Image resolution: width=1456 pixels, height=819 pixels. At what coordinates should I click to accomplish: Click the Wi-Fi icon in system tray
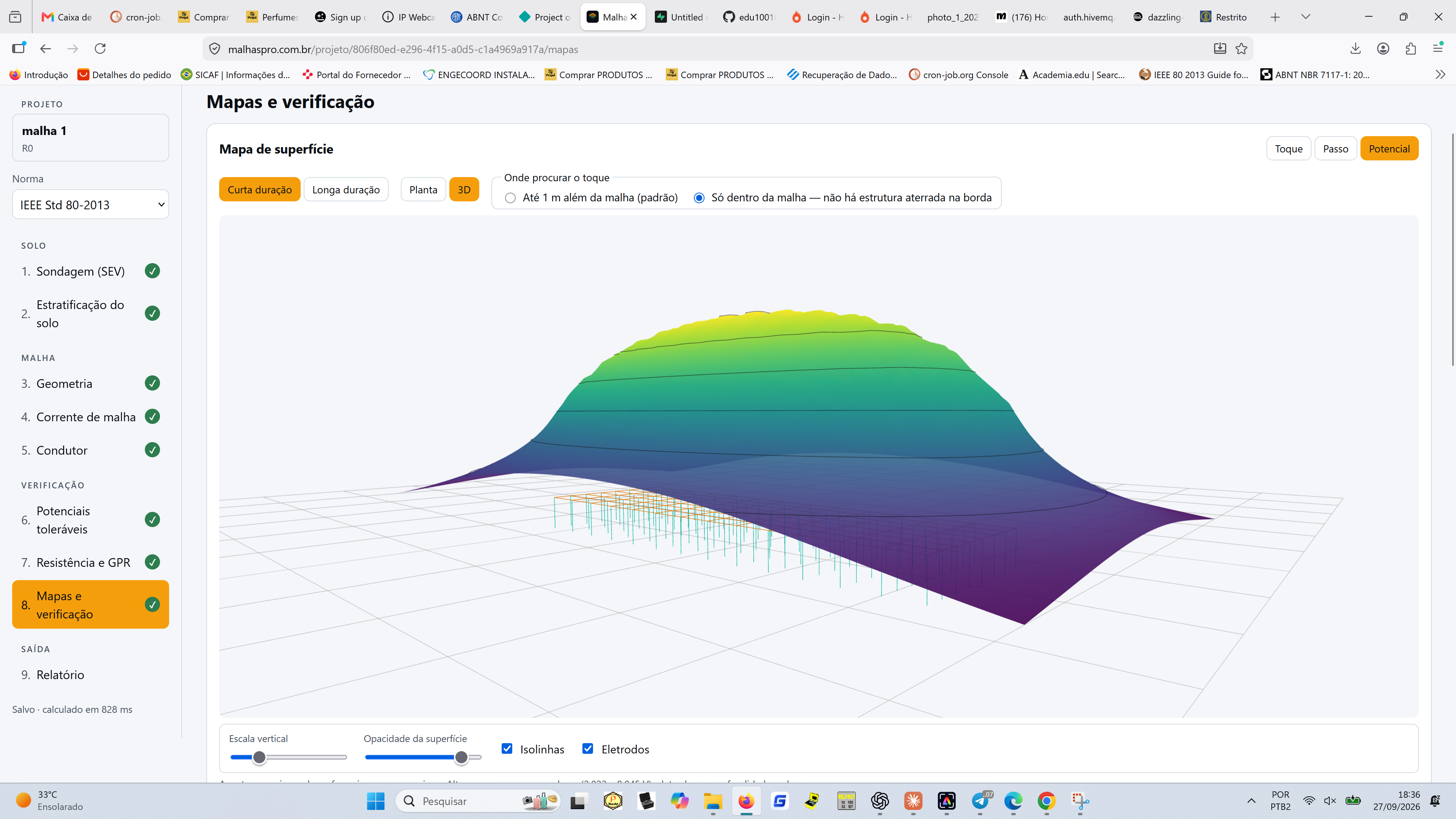click(x=1309, y=801)
